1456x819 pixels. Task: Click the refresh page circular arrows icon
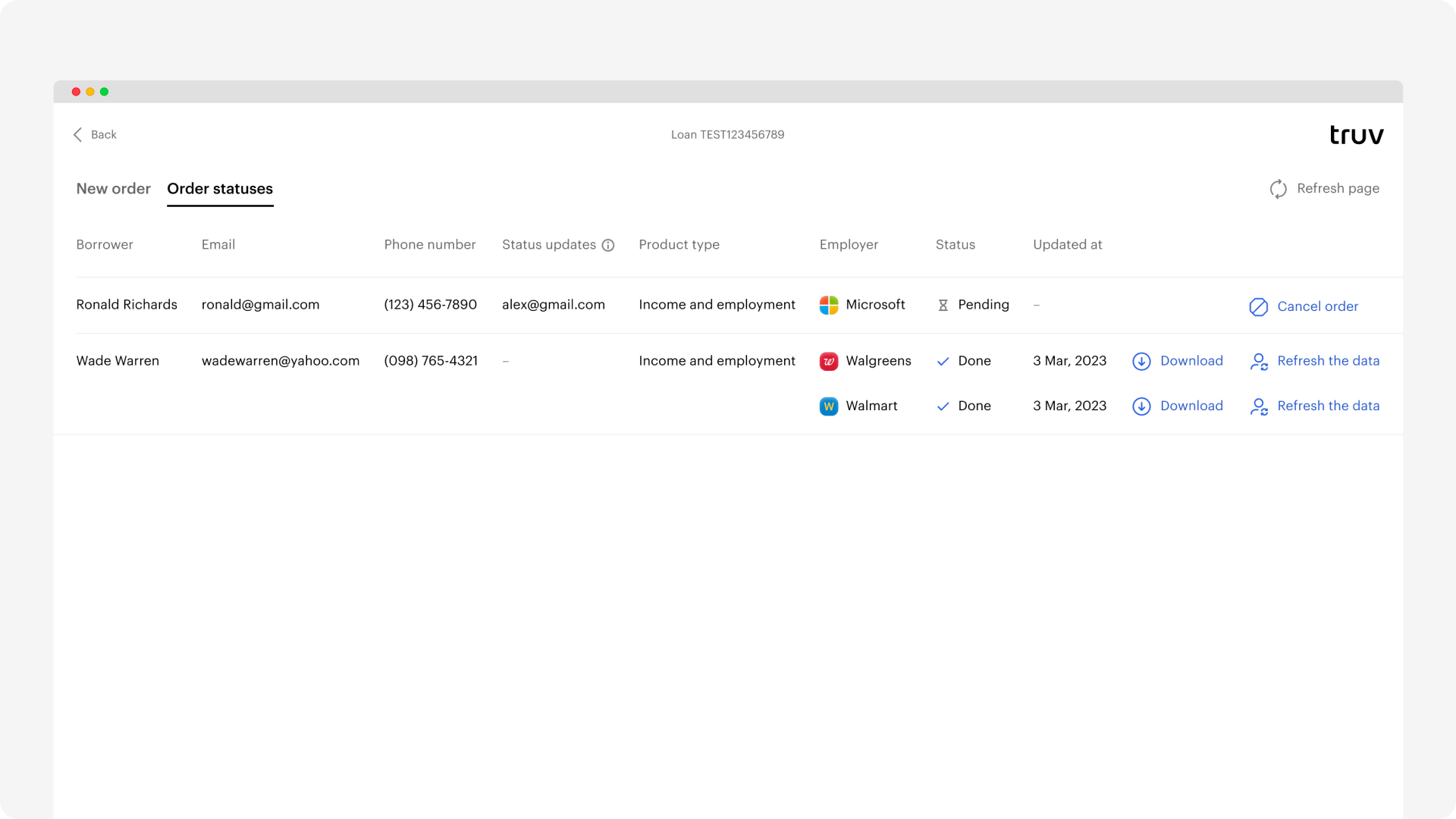pos(1278,189)
